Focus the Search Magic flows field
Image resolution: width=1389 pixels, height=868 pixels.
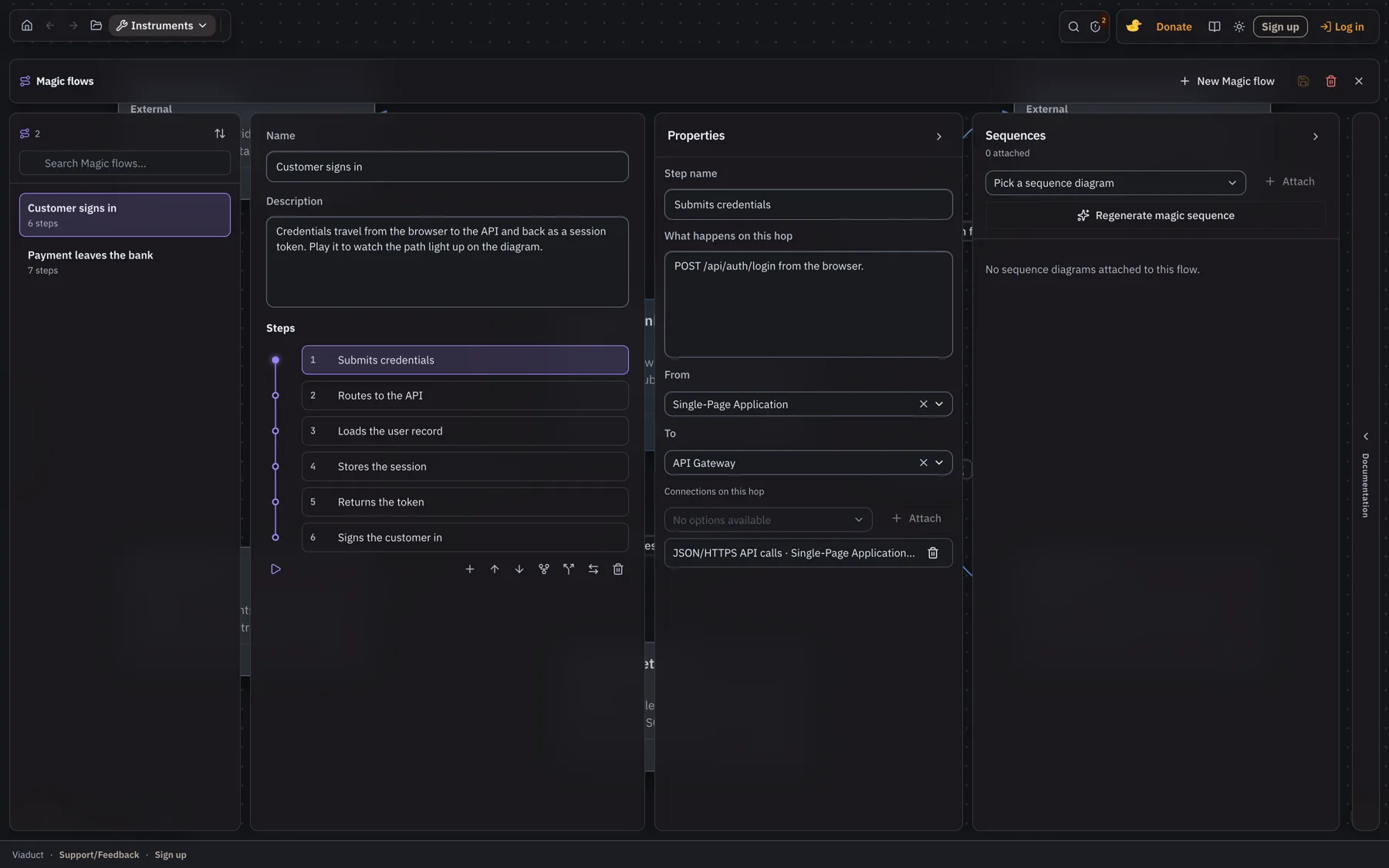click(125, 163)
